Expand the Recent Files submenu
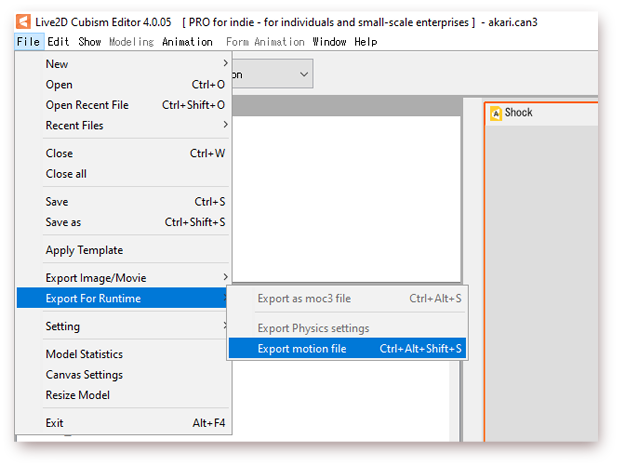Viewport: 628px width, 463px height. click(x=123, y=125)
